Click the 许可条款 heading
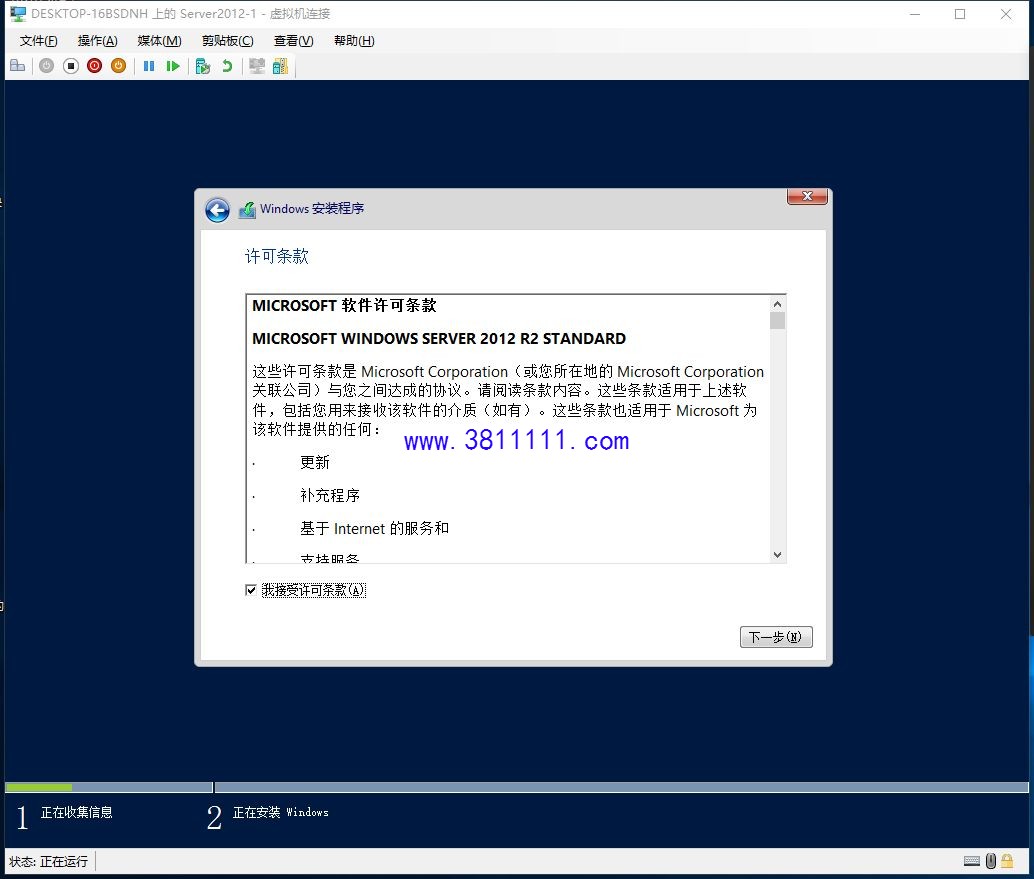The width and height of the screenshot is (1034, 879). coord(277,256)
